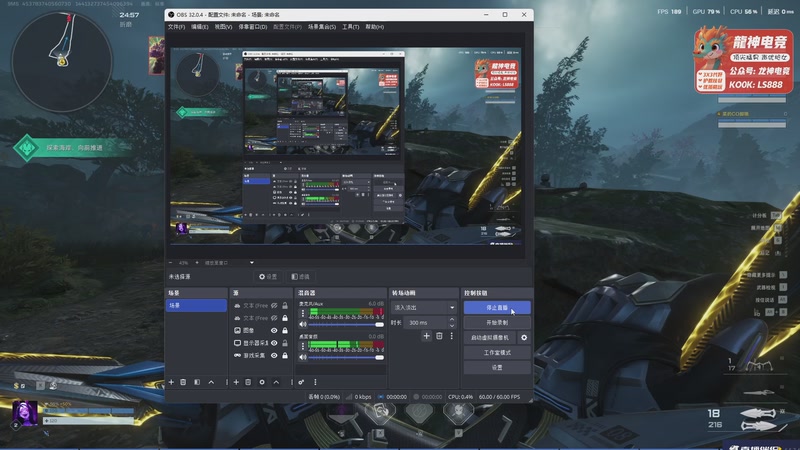Image resolution: width=800 pixels, height=450 pixels.
Task: Remove transition with the 转场动画 trash icon
Action: click(439, 336)
